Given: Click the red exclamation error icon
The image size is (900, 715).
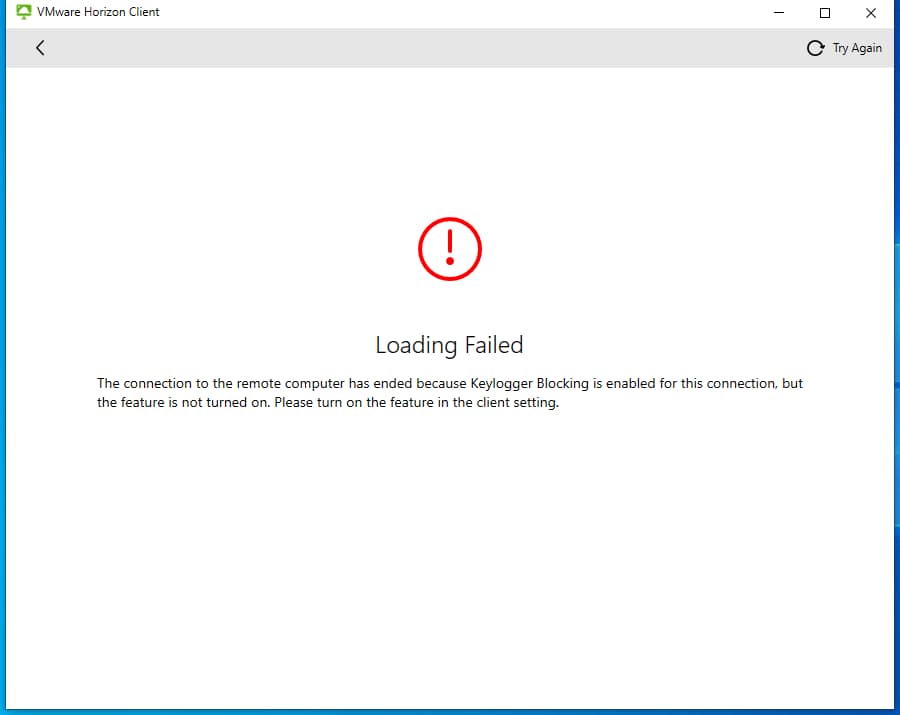Looking at the screenshot, I should click(x=450, y=247).
